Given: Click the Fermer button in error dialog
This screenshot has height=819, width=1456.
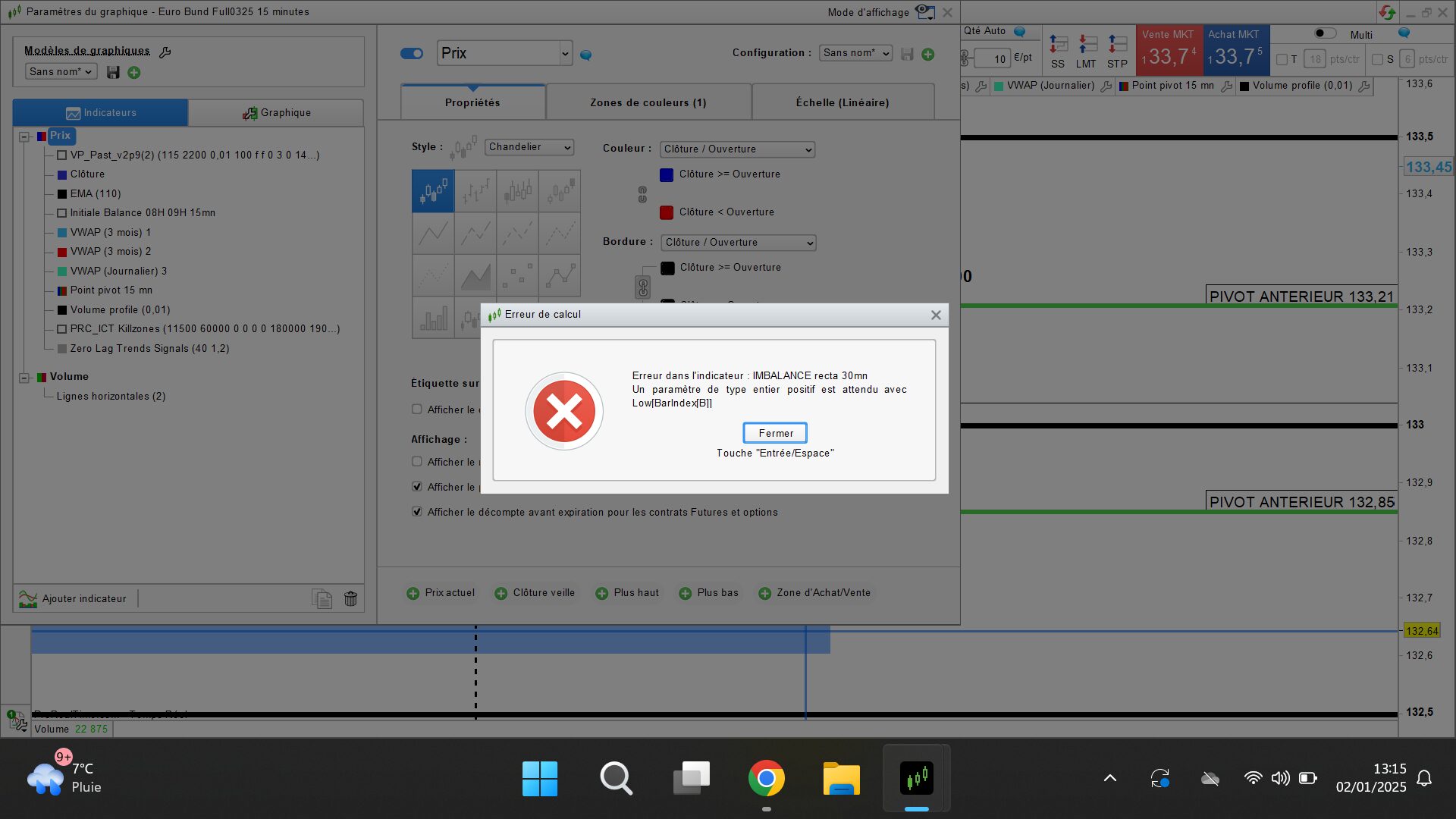Looking at the screenshot, I should pyautogui.click(x=775, y=433).
